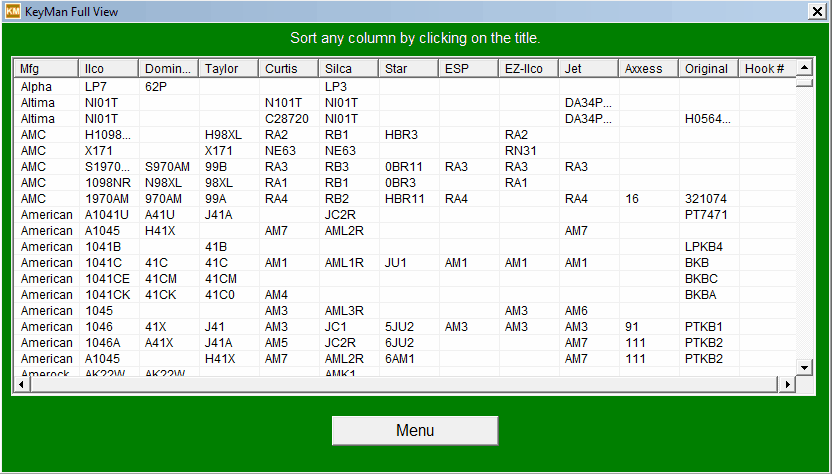This screenshot has height=474, width=832.
Task: Click Ilco cell A1041U
Action: tap(107, 214)
